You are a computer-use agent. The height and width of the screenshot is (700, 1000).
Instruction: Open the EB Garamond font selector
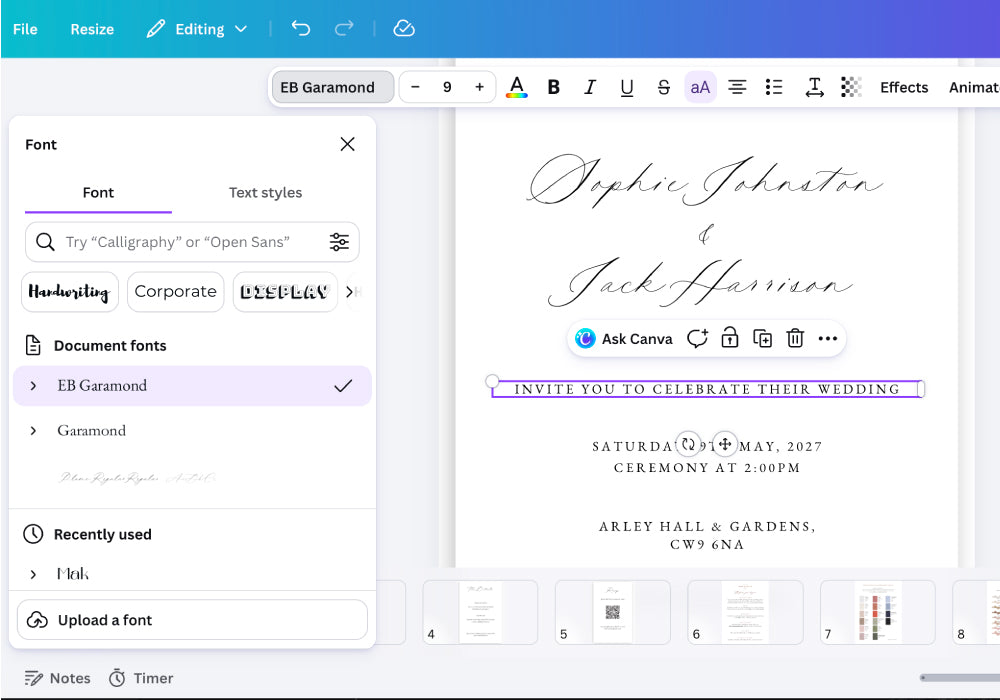click(x=333, y=87)
